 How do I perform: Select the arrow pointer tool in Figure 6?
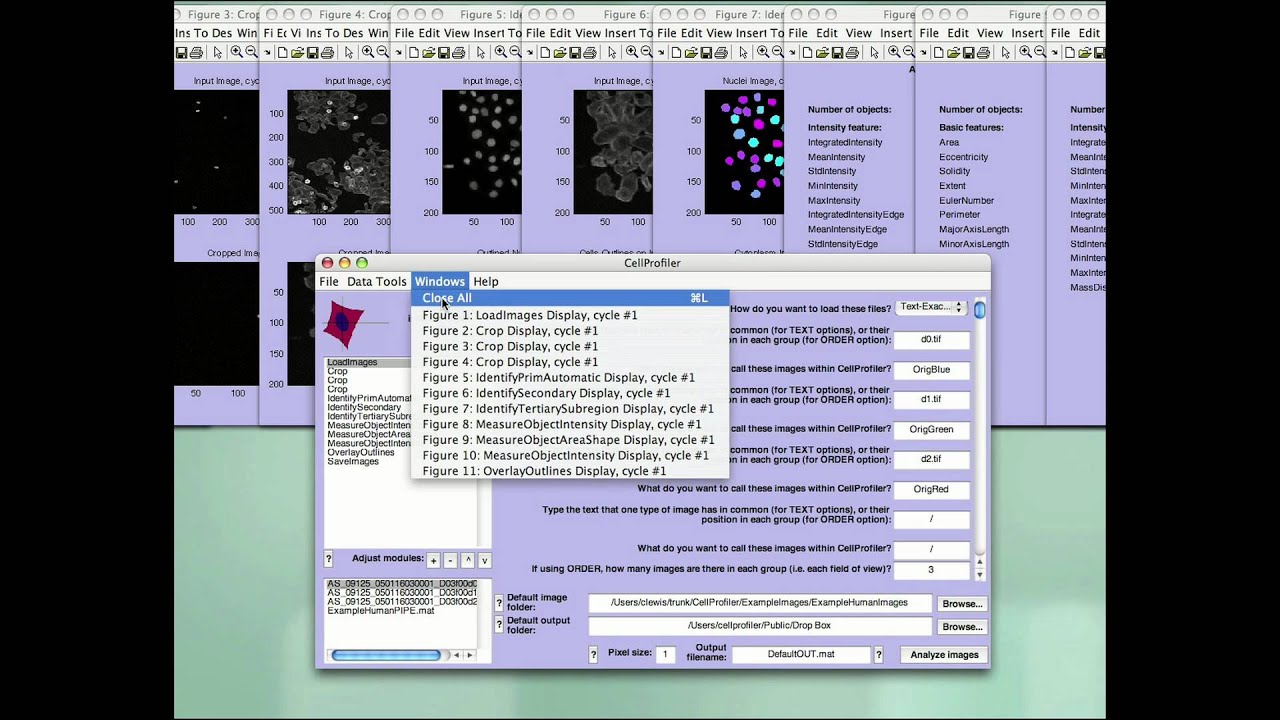(x=612, y=52)
